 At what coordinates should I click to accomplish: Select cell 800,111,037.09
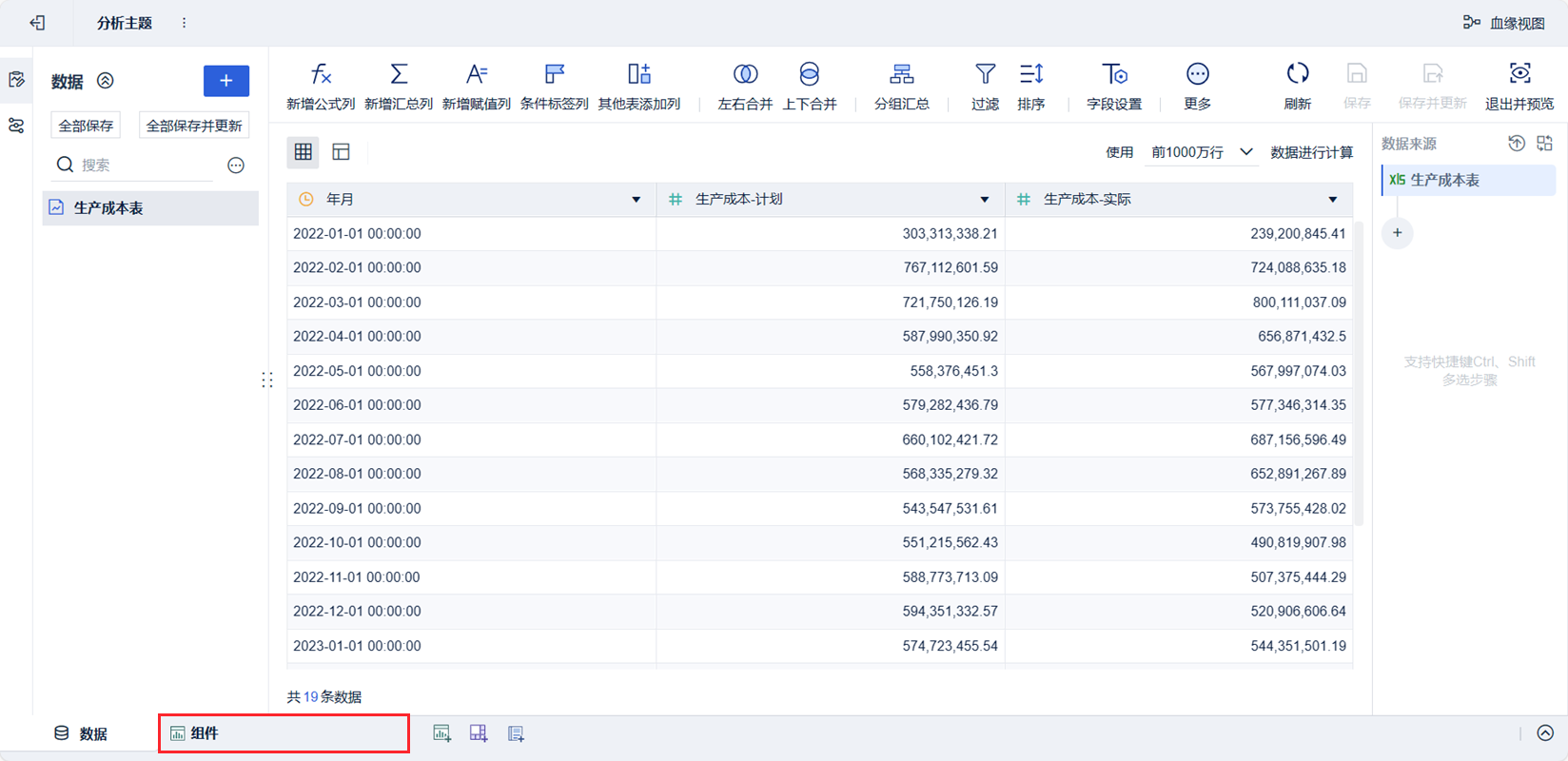(1179, 302)
